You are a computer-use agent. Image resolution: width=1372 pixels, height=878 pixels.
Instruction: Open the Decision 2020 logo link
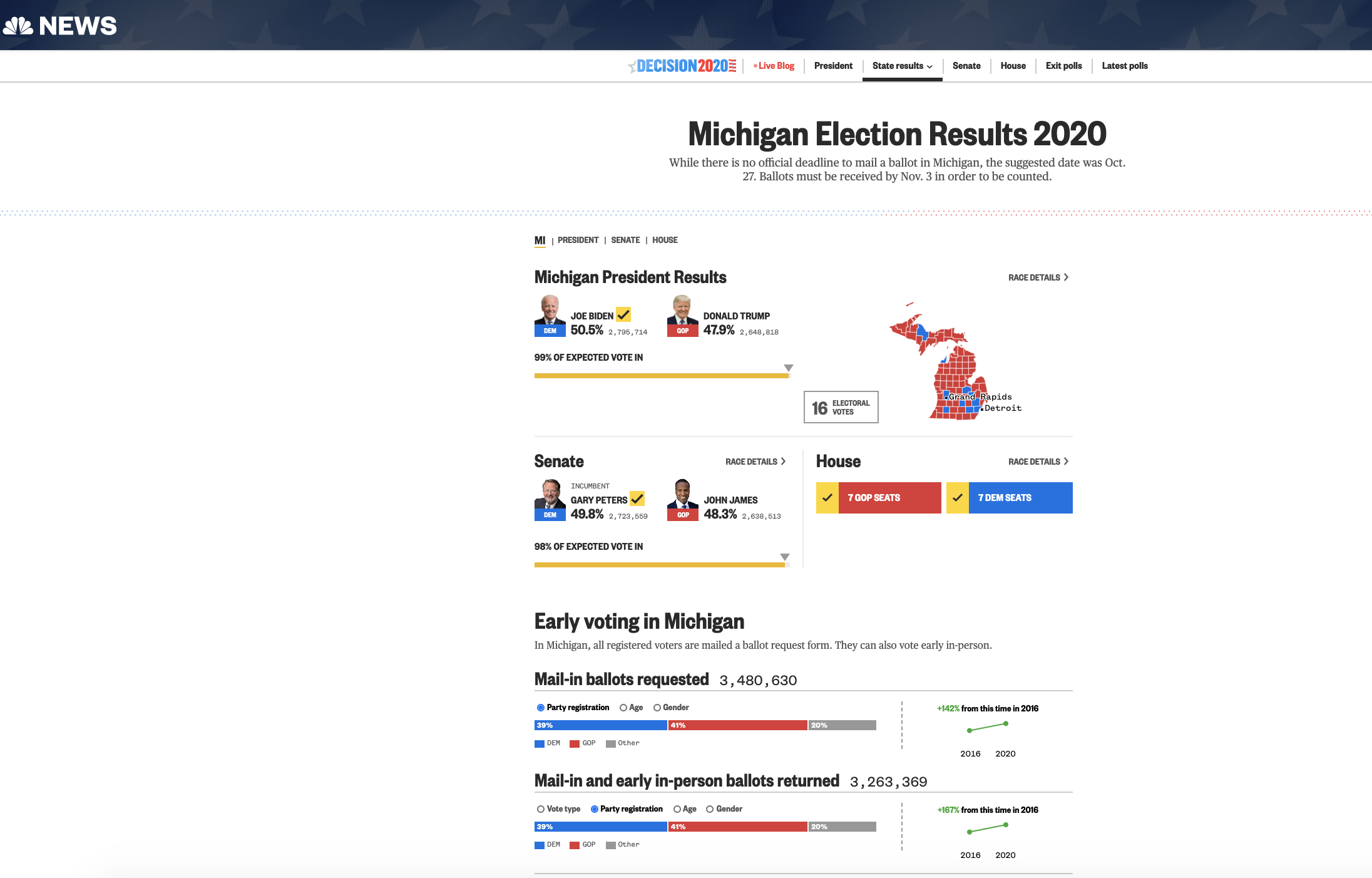click(683, 66)
